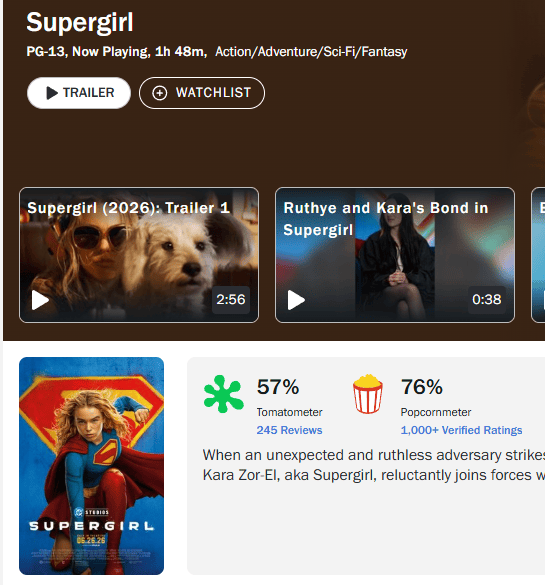545x585 pixels.
Task: Click the 2:56 duration badge on trailer
Action: 231,300
